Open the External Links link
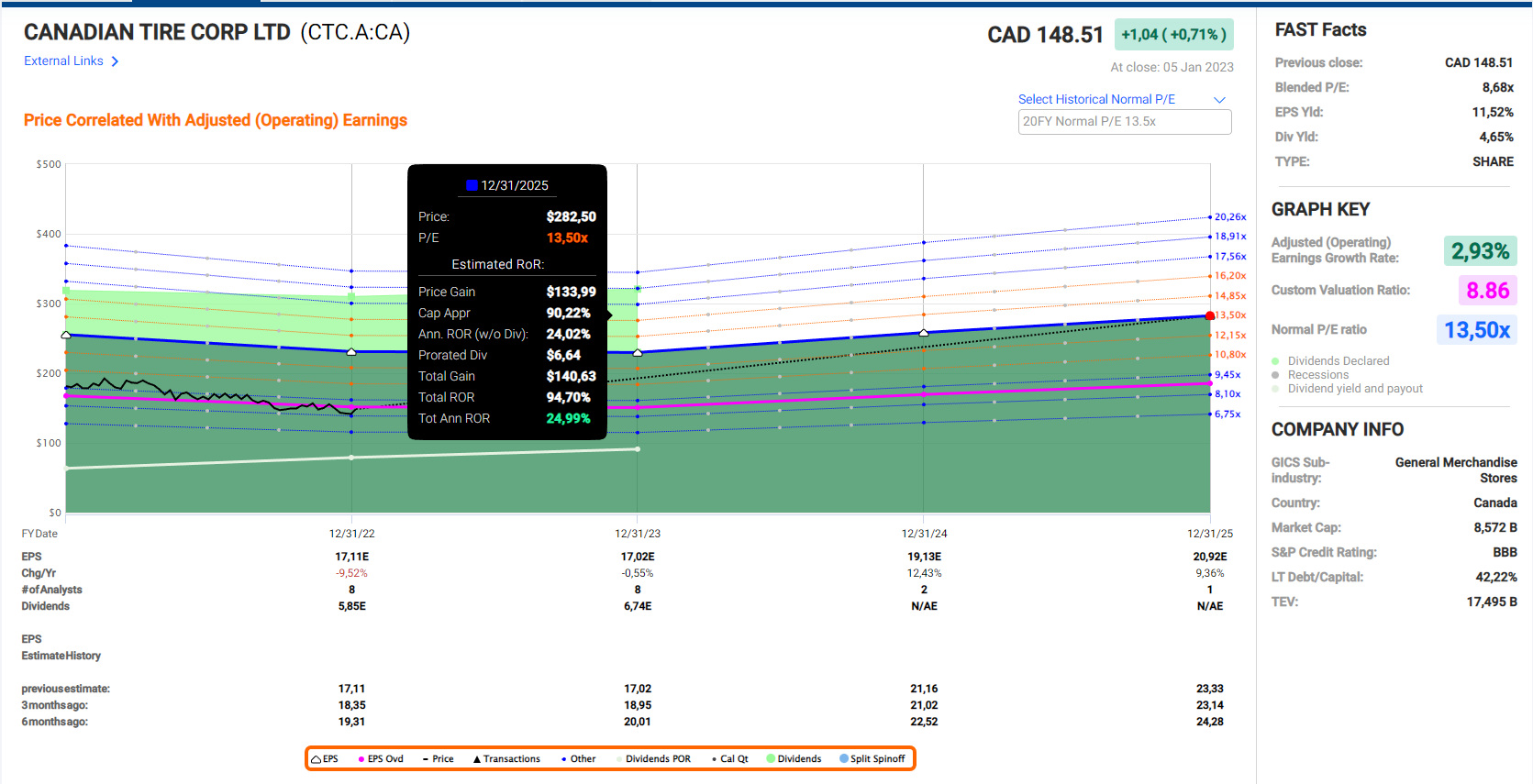Image resolution: width=1533 pixels, height=784 pixels. (63, 61)
